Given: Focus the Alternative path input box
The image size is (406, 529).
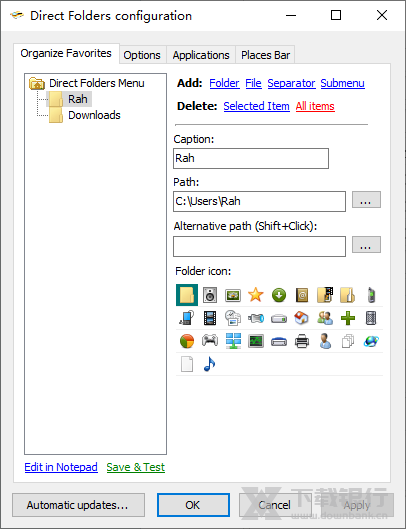Looking at the screenshot, I should 259,246.
